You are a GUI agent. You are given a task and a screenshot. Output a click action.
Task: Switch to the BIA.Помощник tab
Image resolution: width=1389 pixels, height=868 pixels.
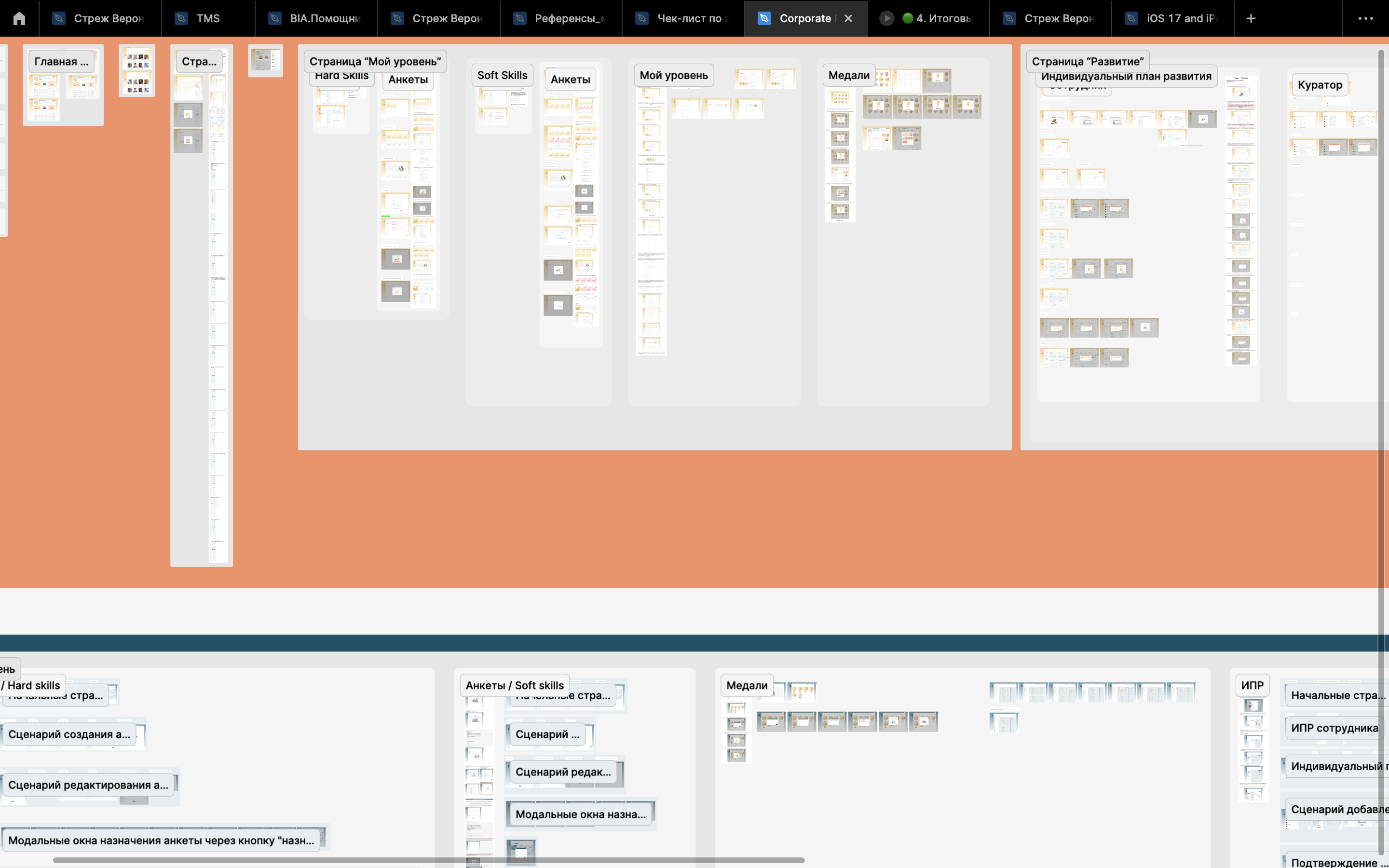[324, 18]
